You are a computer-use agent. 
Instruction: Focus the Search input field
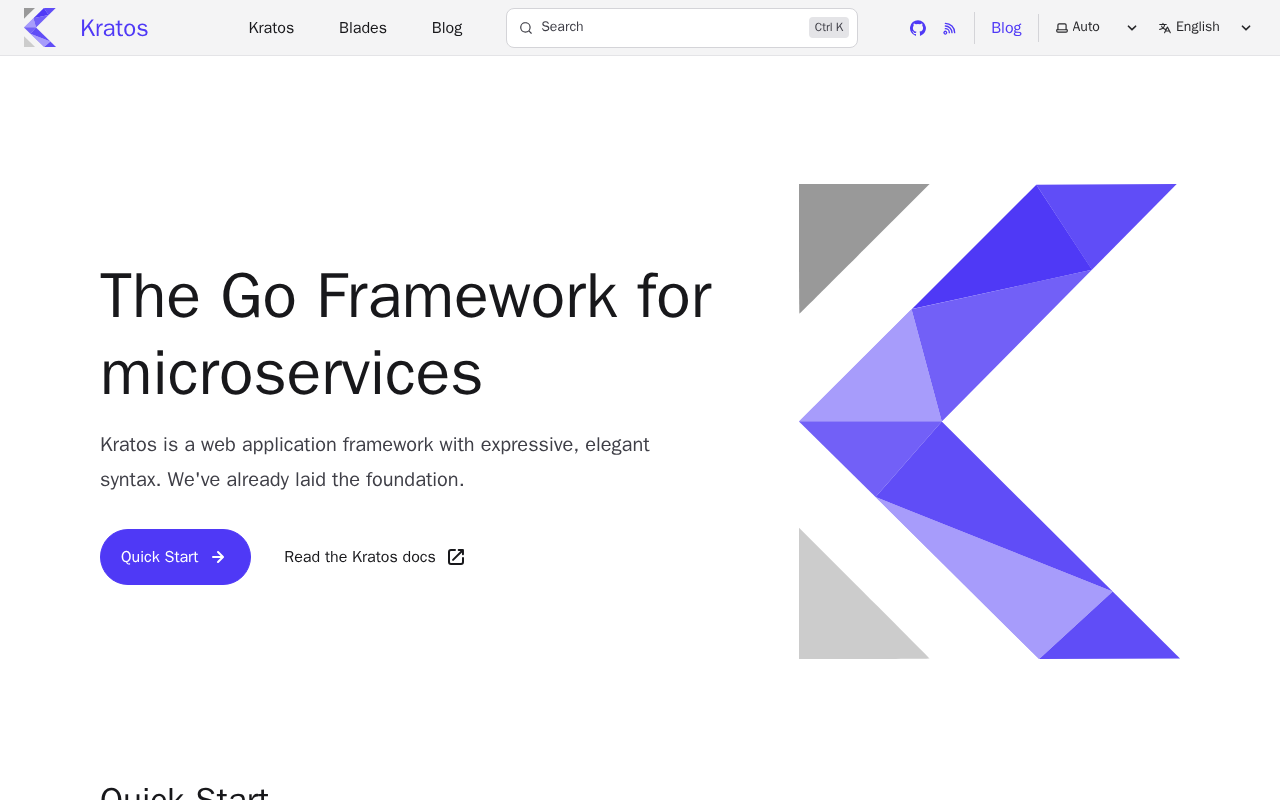pyautogui.click(x=682, y=28)
